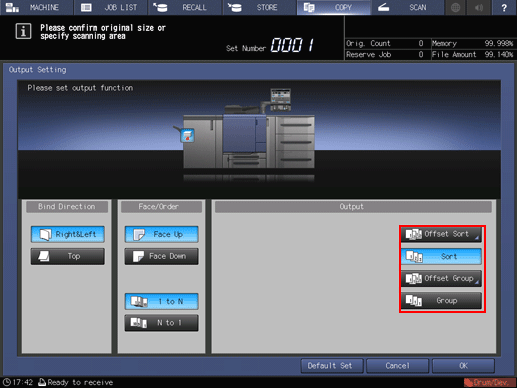Confirm with the OK button
The image size is (517, 388).
click(x=463, y=366)
